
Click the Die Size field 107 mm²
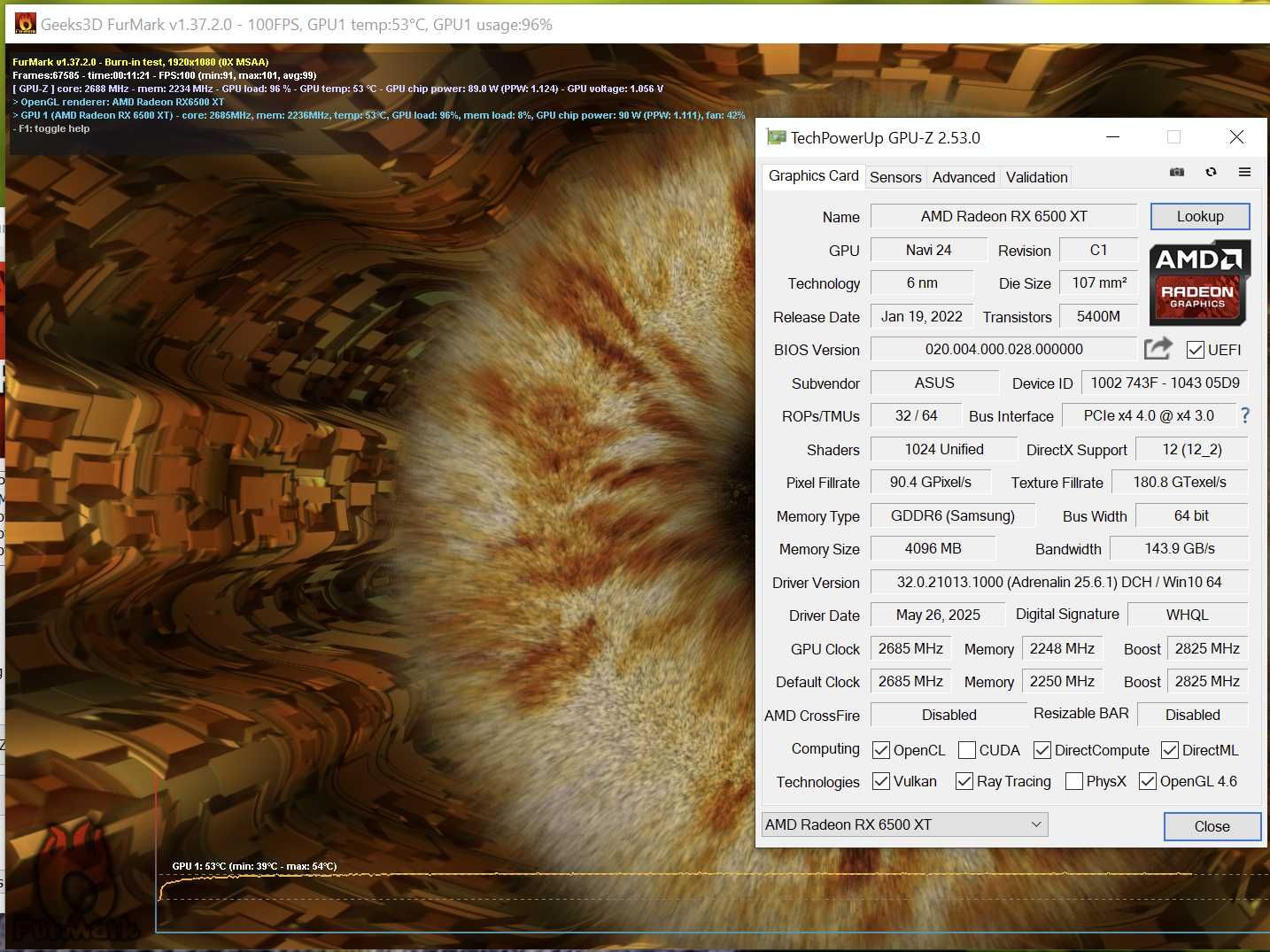coord(1098,283)
